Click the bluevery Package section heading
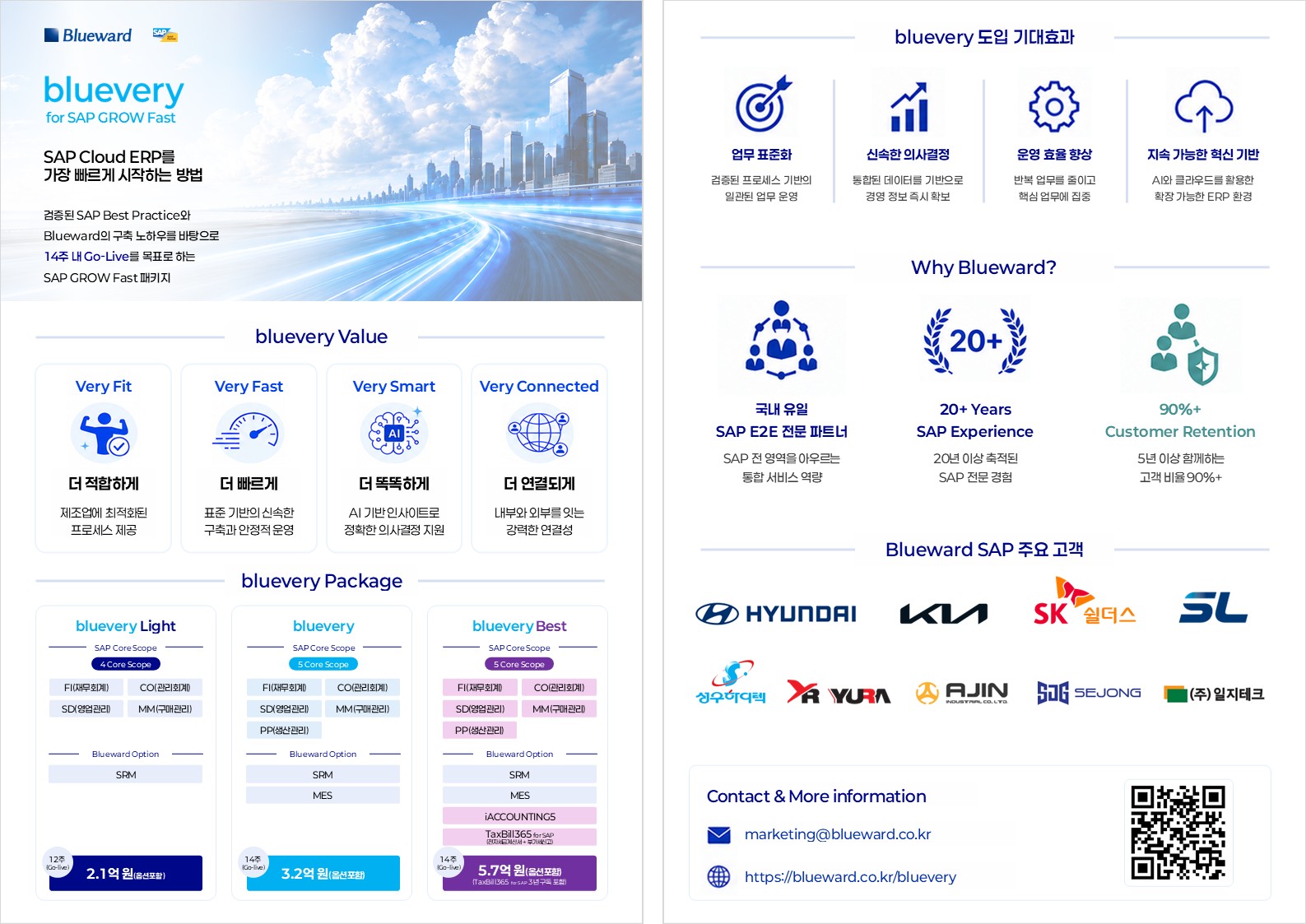Viewport: 1306px width, 924px height. coord(322,581)
